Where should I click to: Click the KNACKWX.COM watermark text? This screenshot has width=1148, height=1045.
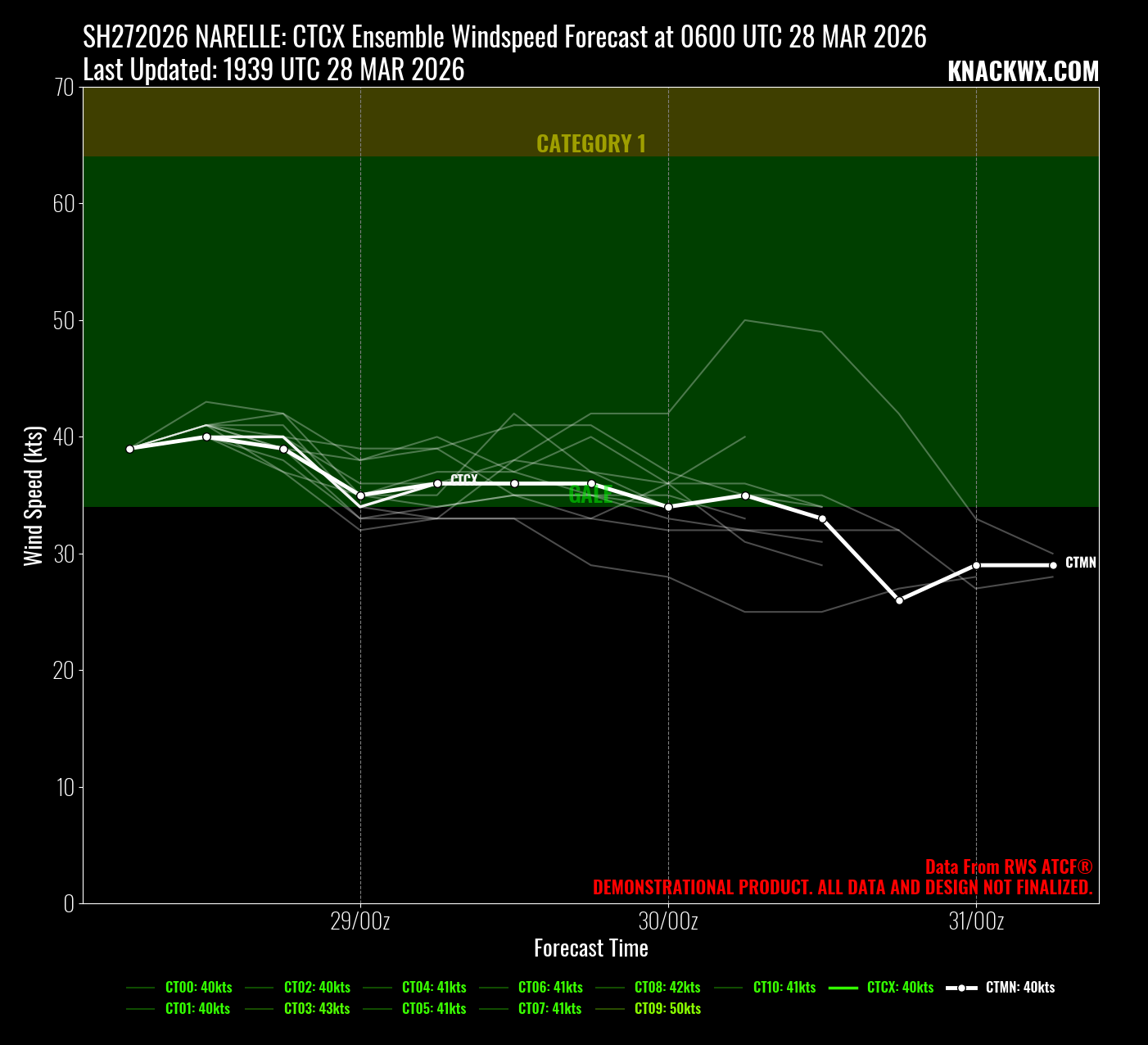(1022, 72)
